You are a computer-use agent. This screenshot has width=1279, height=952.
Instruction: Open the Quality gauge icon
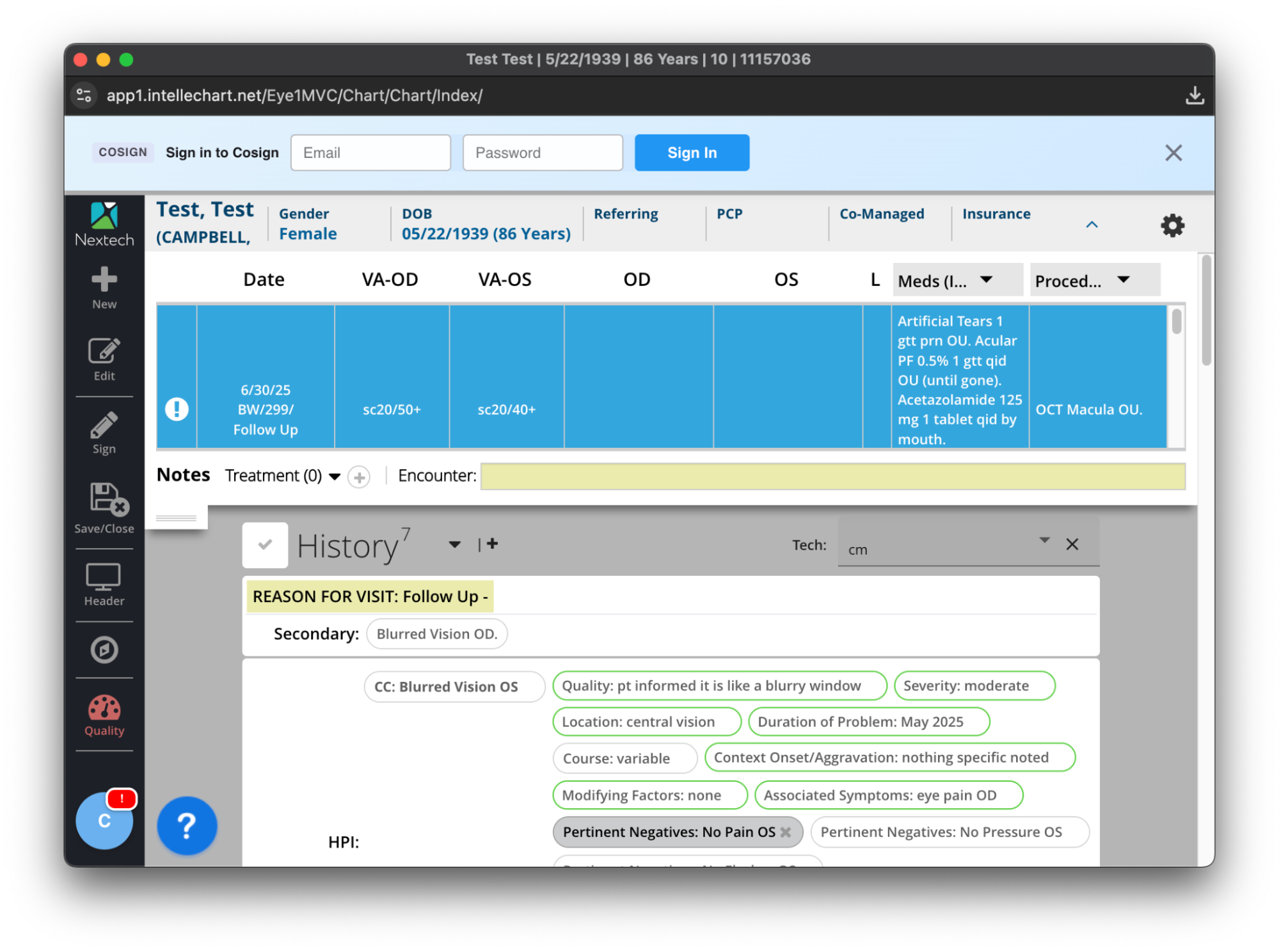point(104,709)
